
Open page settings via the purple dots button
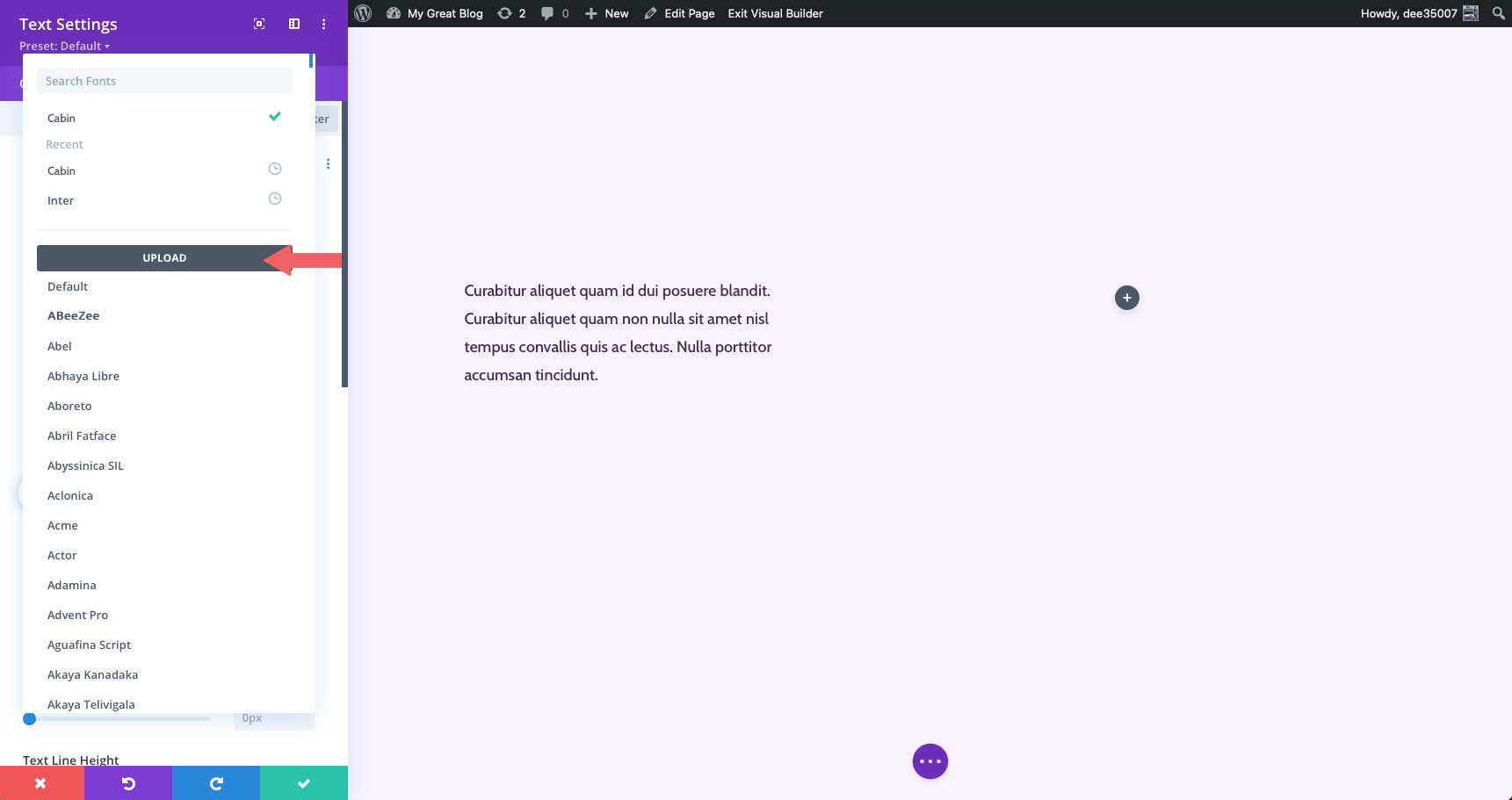[930, 760]
